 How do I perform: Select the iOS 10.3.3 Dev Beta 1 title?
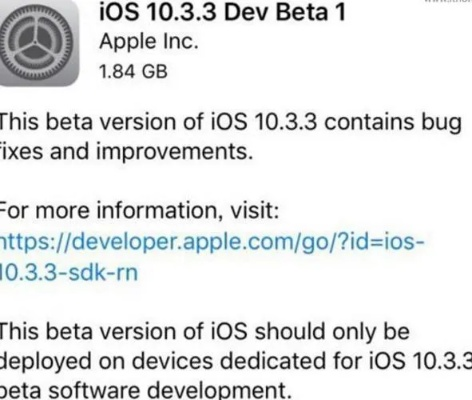[222, 12]
